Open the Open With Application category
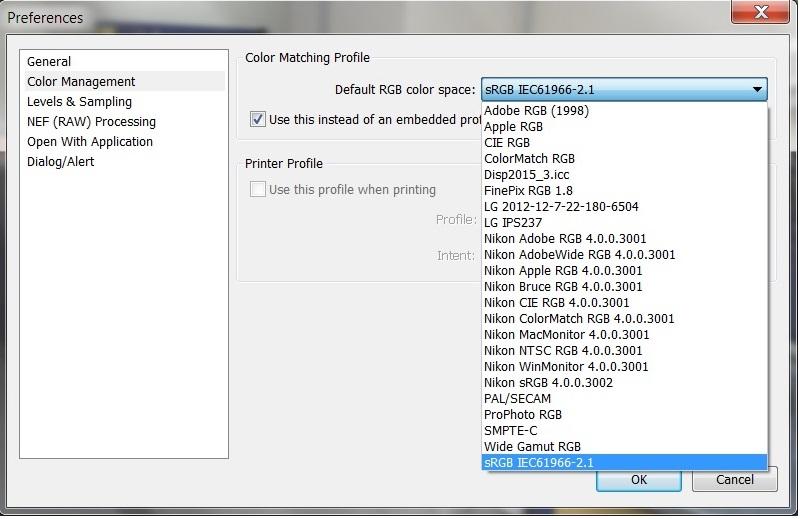 click(124, 141)
